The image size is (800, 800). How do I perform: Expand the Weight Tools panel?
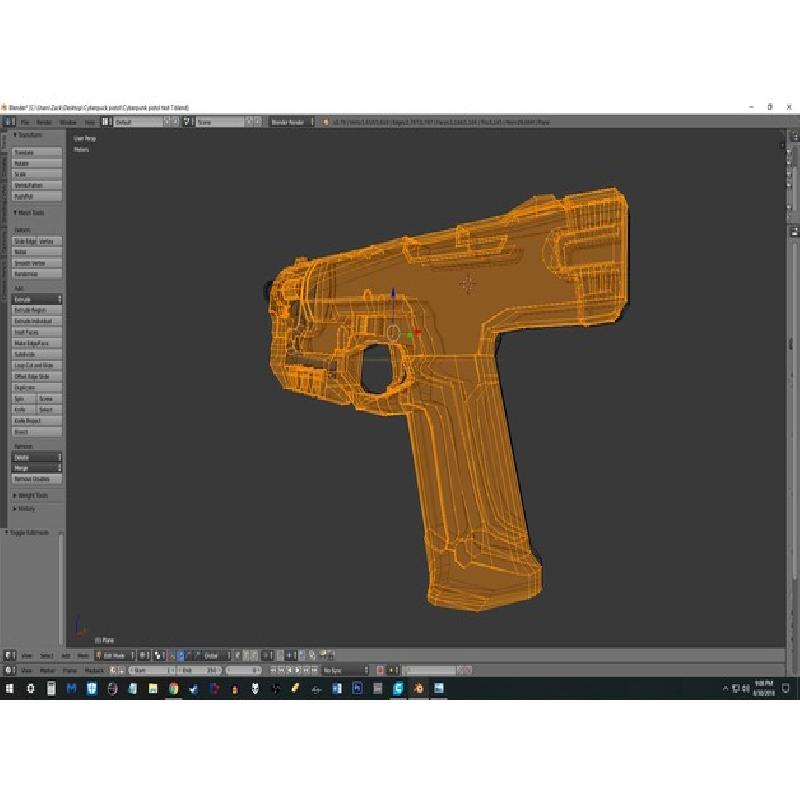(36, 495)
